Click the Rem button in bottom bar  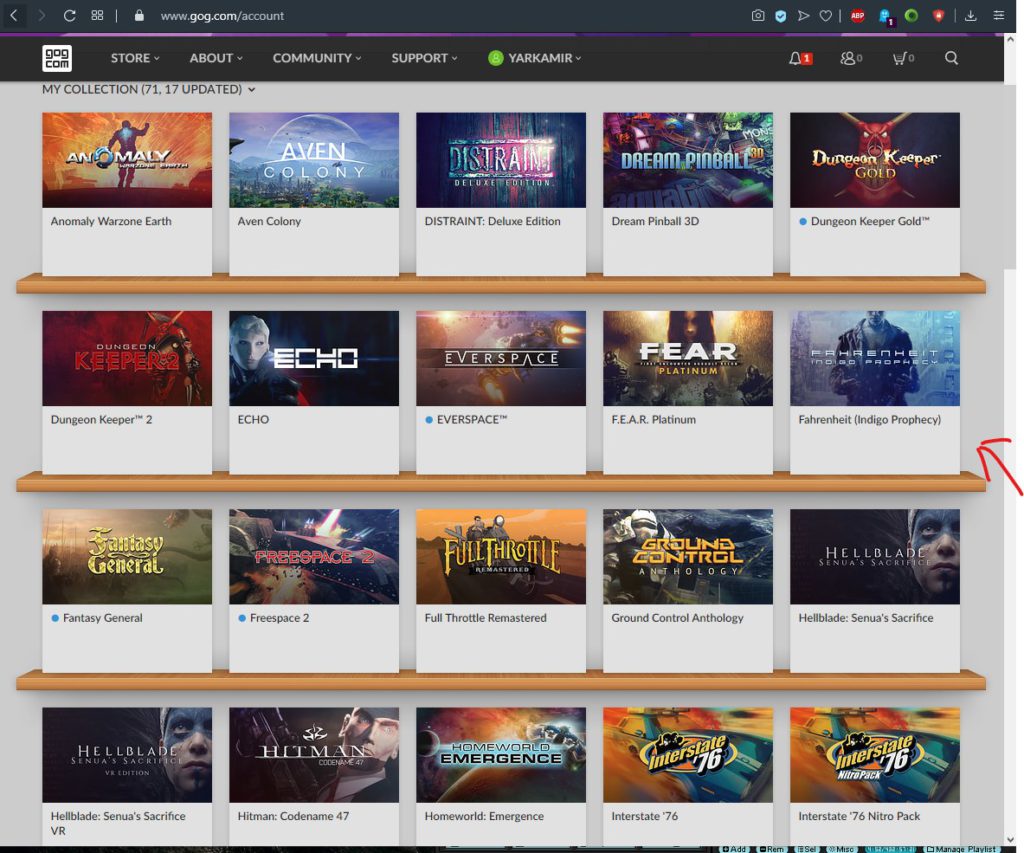click(x=771, y=848)
